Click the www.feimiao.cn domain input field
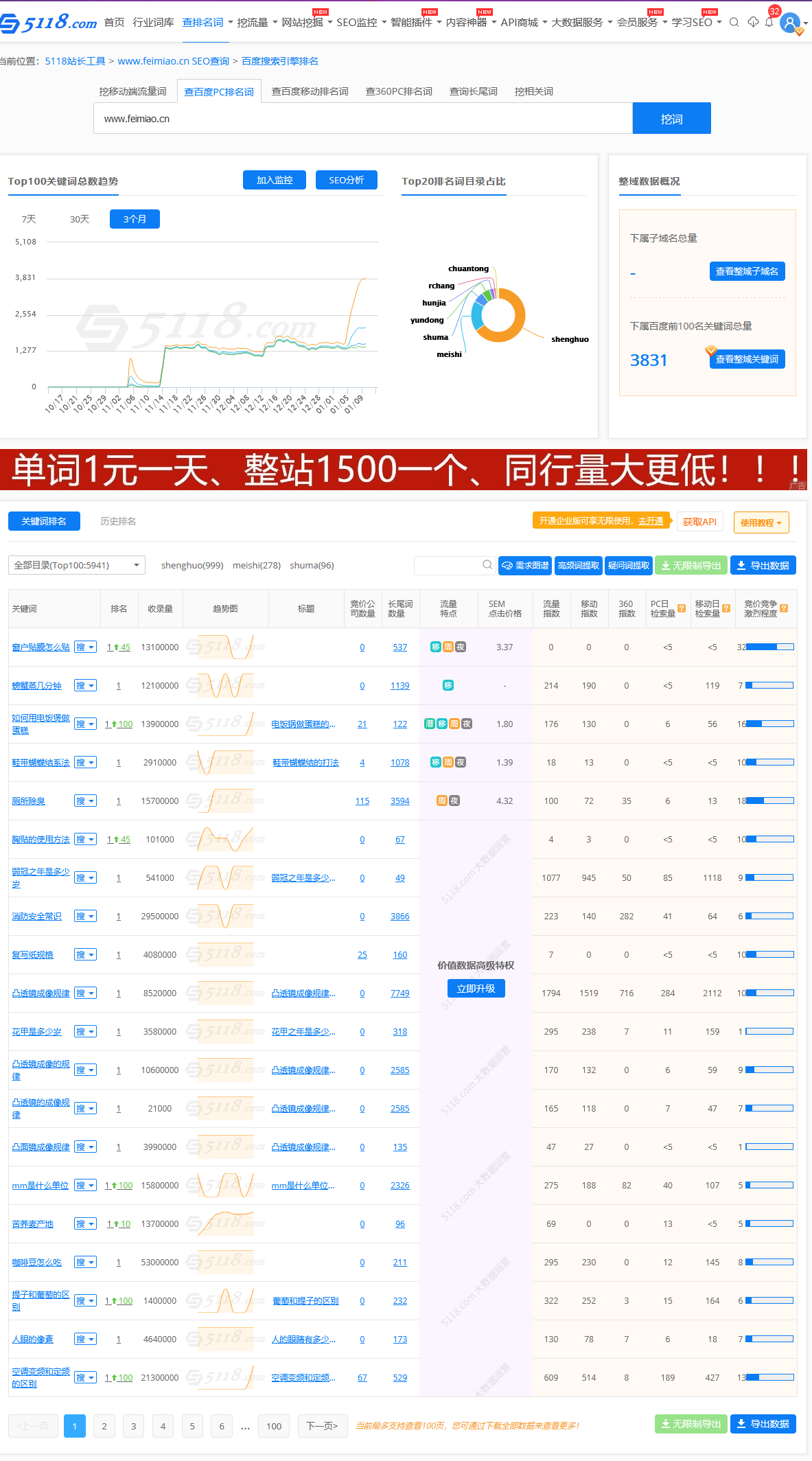The image size is (812, 1461). pyautogui.click(x=362, y=119)
